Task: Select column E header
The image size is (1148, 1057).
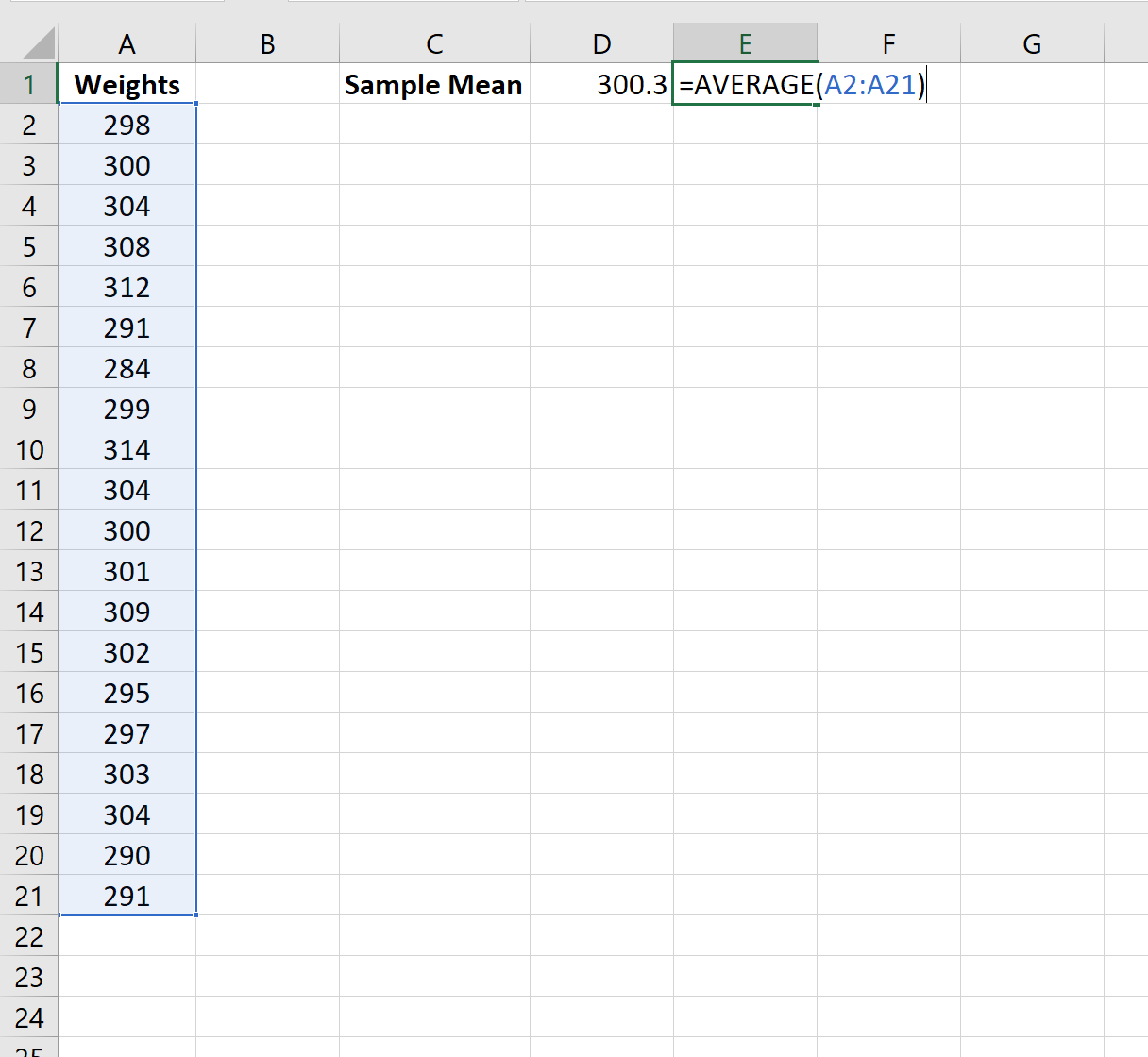Action: tap(745, 43)
